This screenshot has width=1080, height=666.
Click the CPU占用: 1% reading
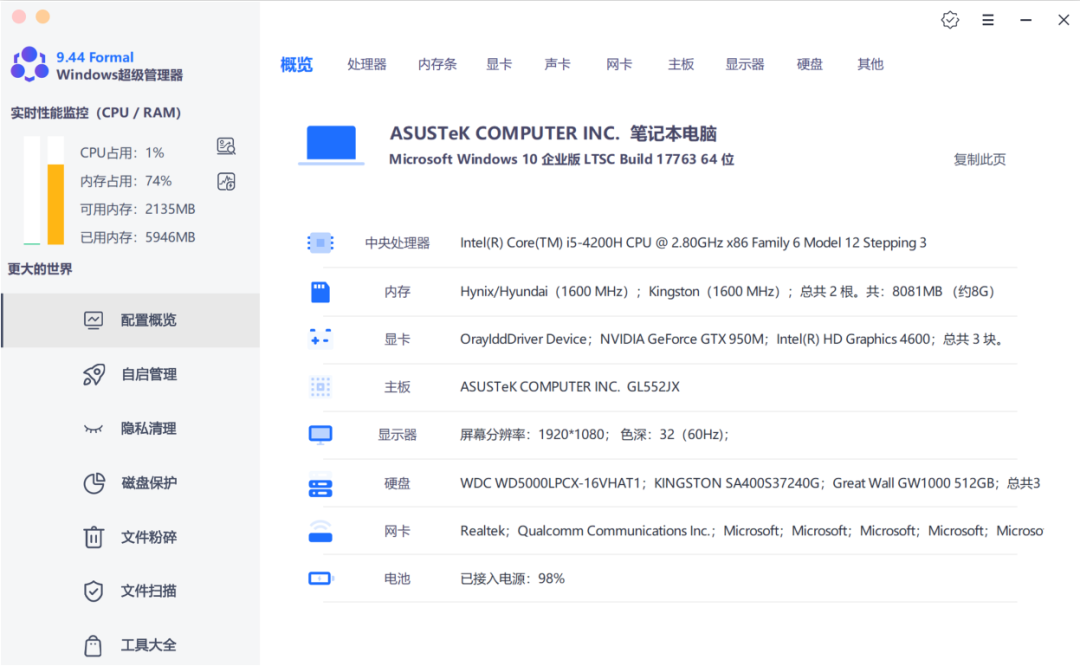pos(122,153)
